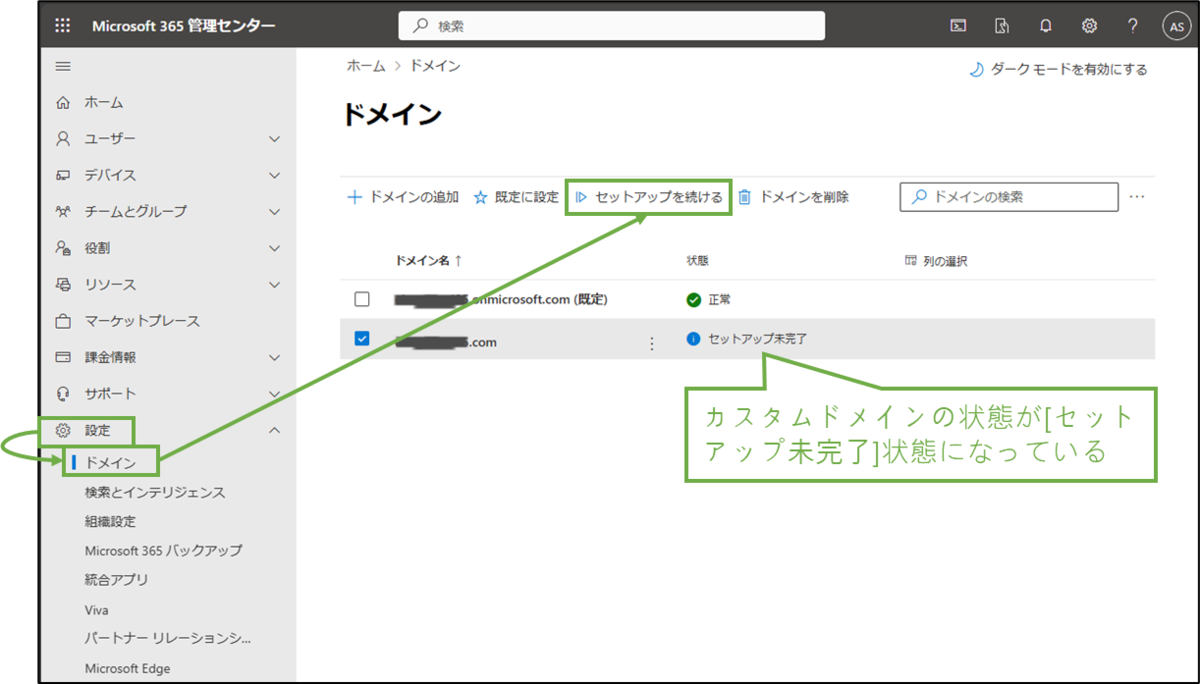
Task: Expand the 役割 menu chevron
Action: [275, 248]
